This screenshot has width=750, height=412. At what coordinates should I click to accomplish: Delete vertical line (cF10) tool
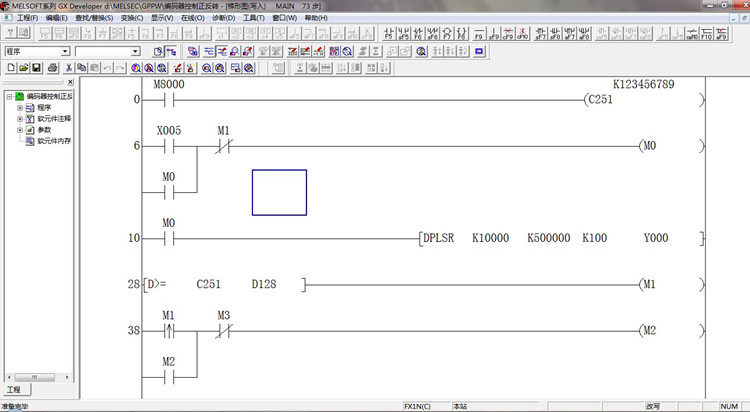(x=522, y=33)
